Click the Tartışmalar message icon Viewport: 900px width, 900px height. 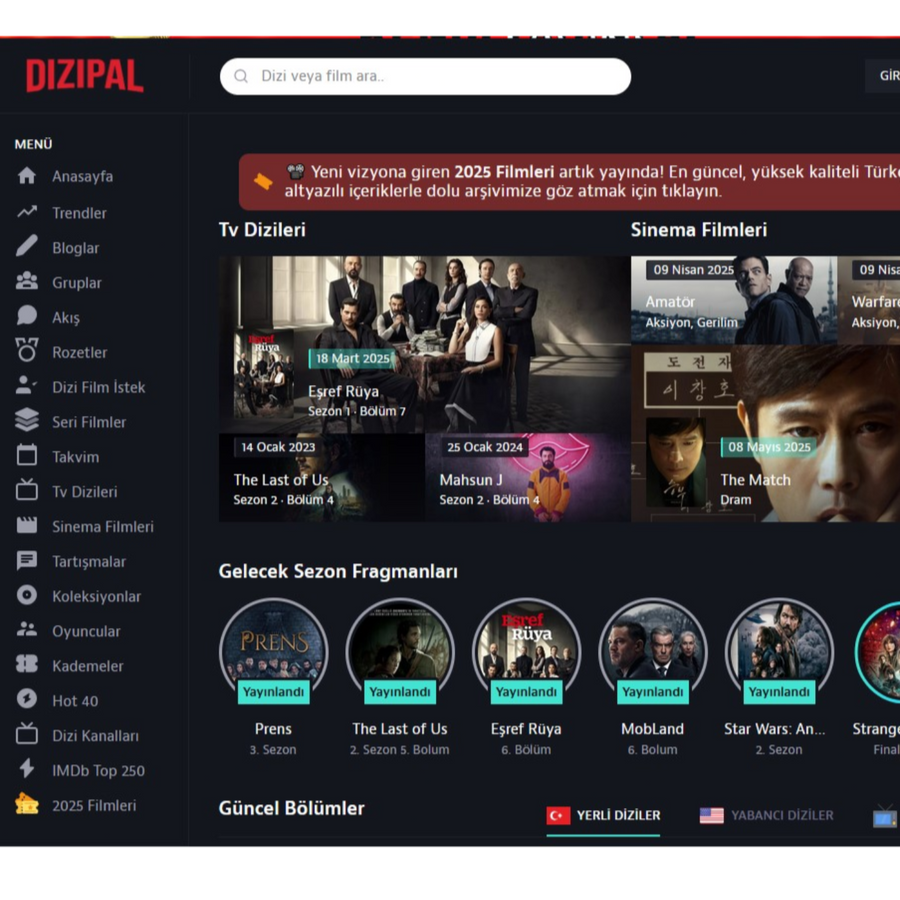[x=26, y=561]
